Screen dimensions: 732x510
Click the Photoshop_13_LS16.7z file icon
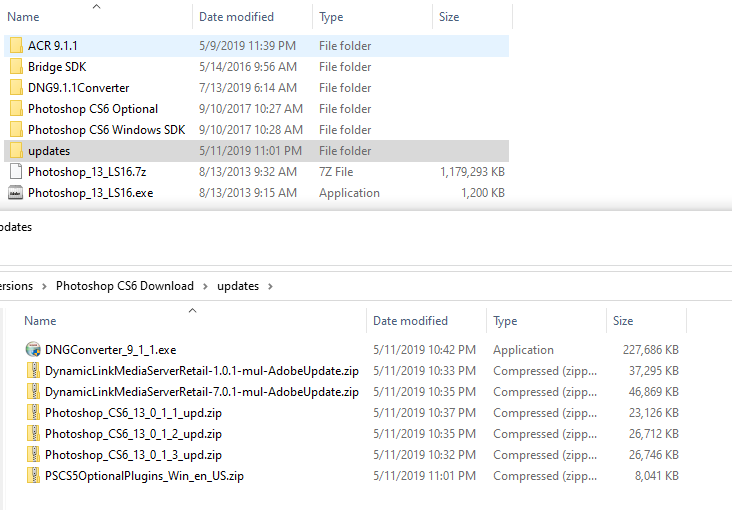(x=16, y=172)
